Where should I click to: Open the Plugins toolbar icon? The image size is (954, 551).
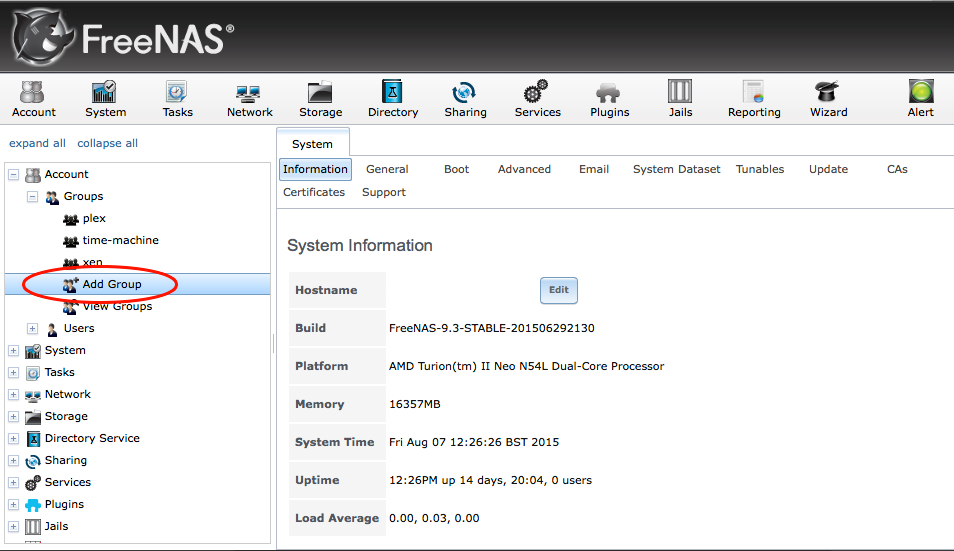point(609,99)
